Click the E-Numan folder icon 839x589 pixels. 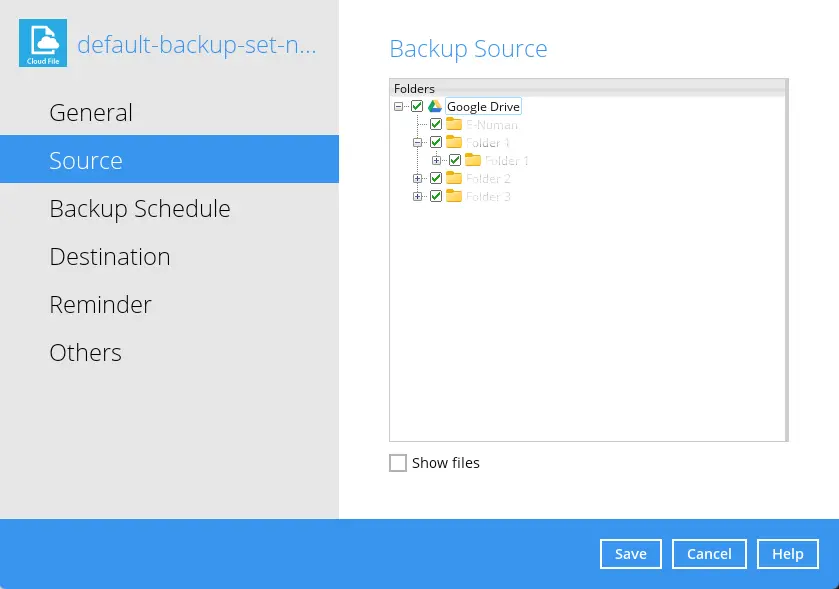pyautogui.click(x=454, y=125)
